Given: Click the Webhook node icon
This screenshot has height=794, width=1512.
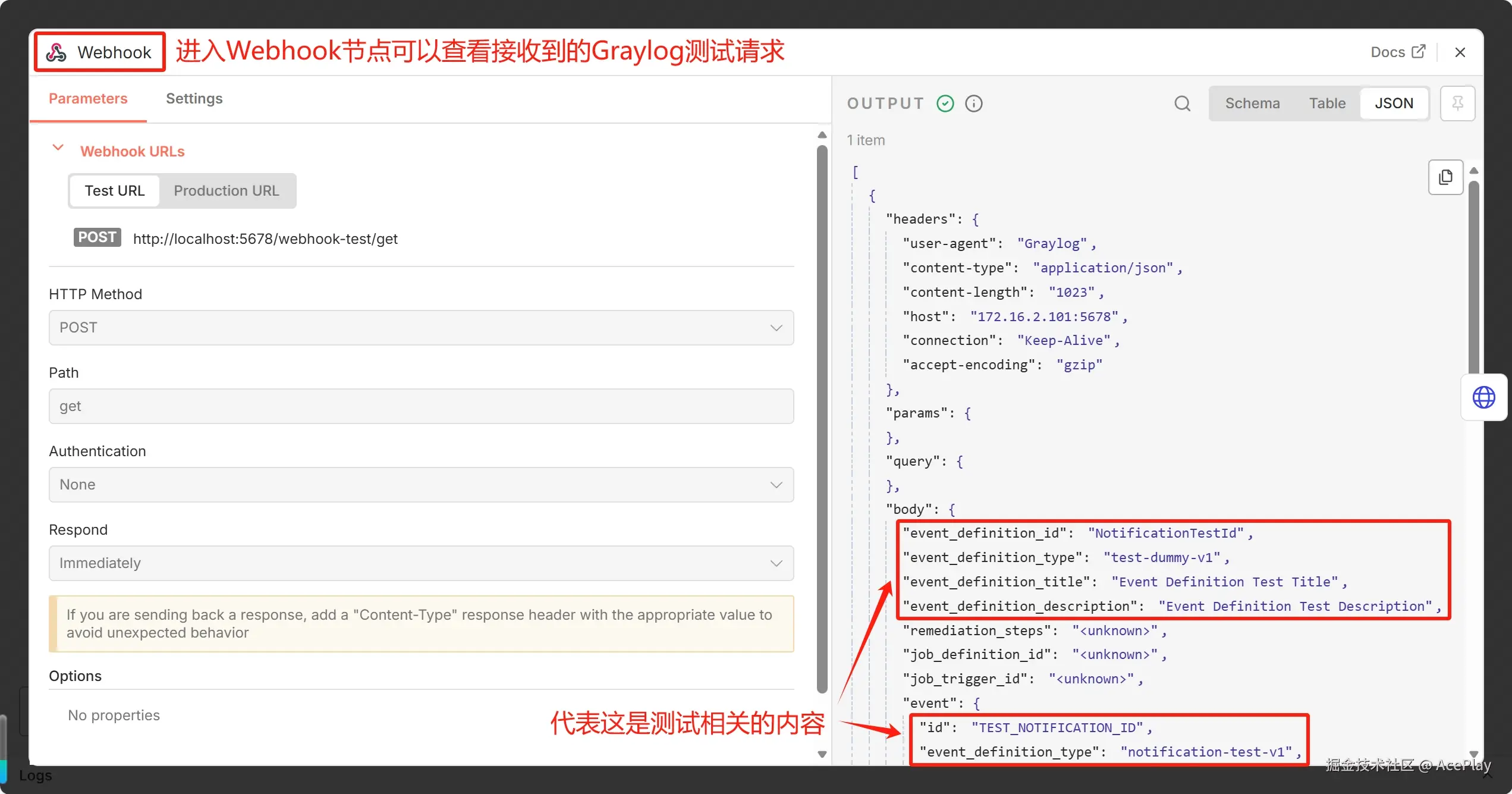Looking at the screenshot, I should (x=56, y=52).
